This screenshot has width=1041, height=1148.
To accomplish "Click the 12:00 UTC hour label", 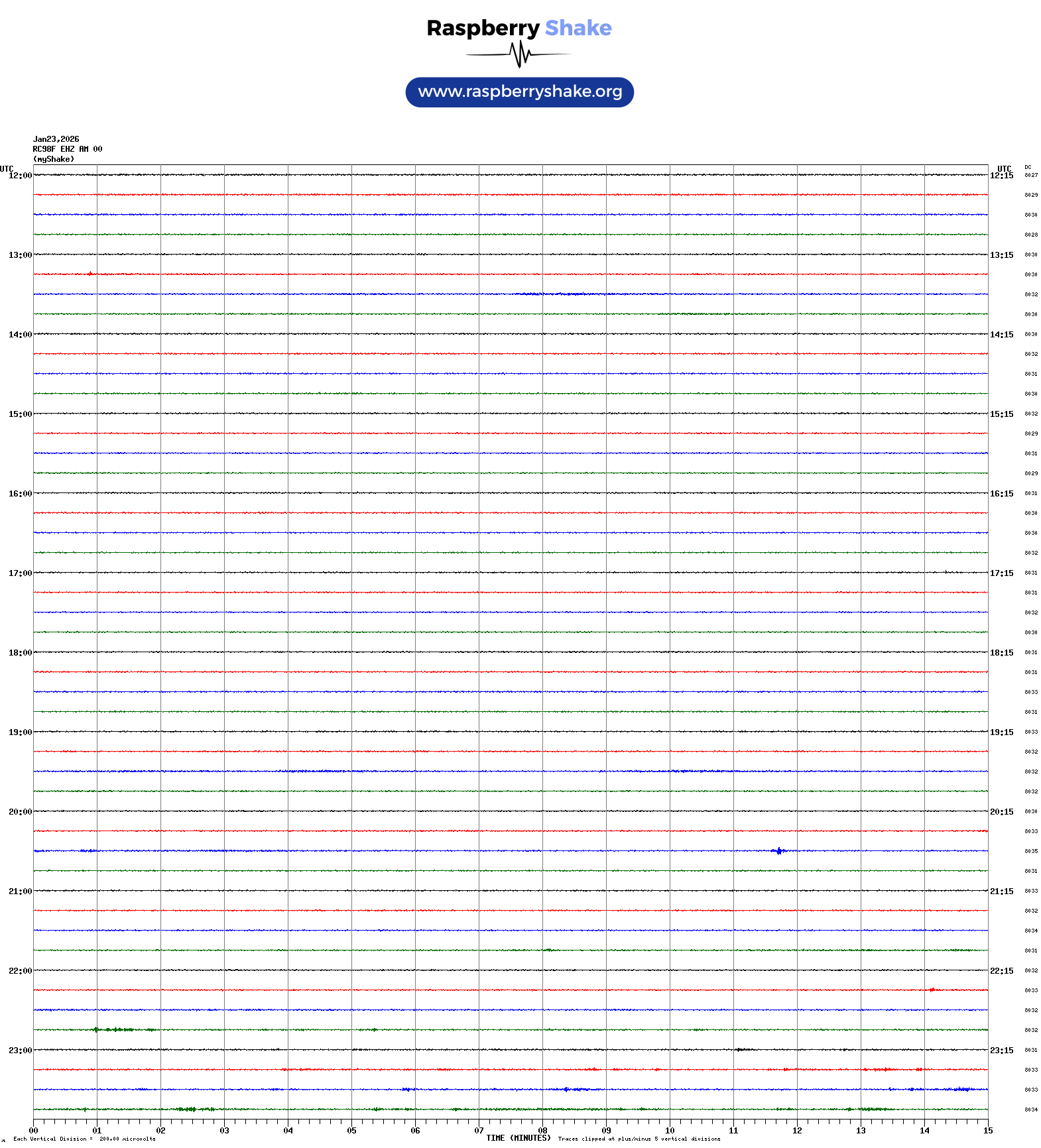I will pos(20,176).
